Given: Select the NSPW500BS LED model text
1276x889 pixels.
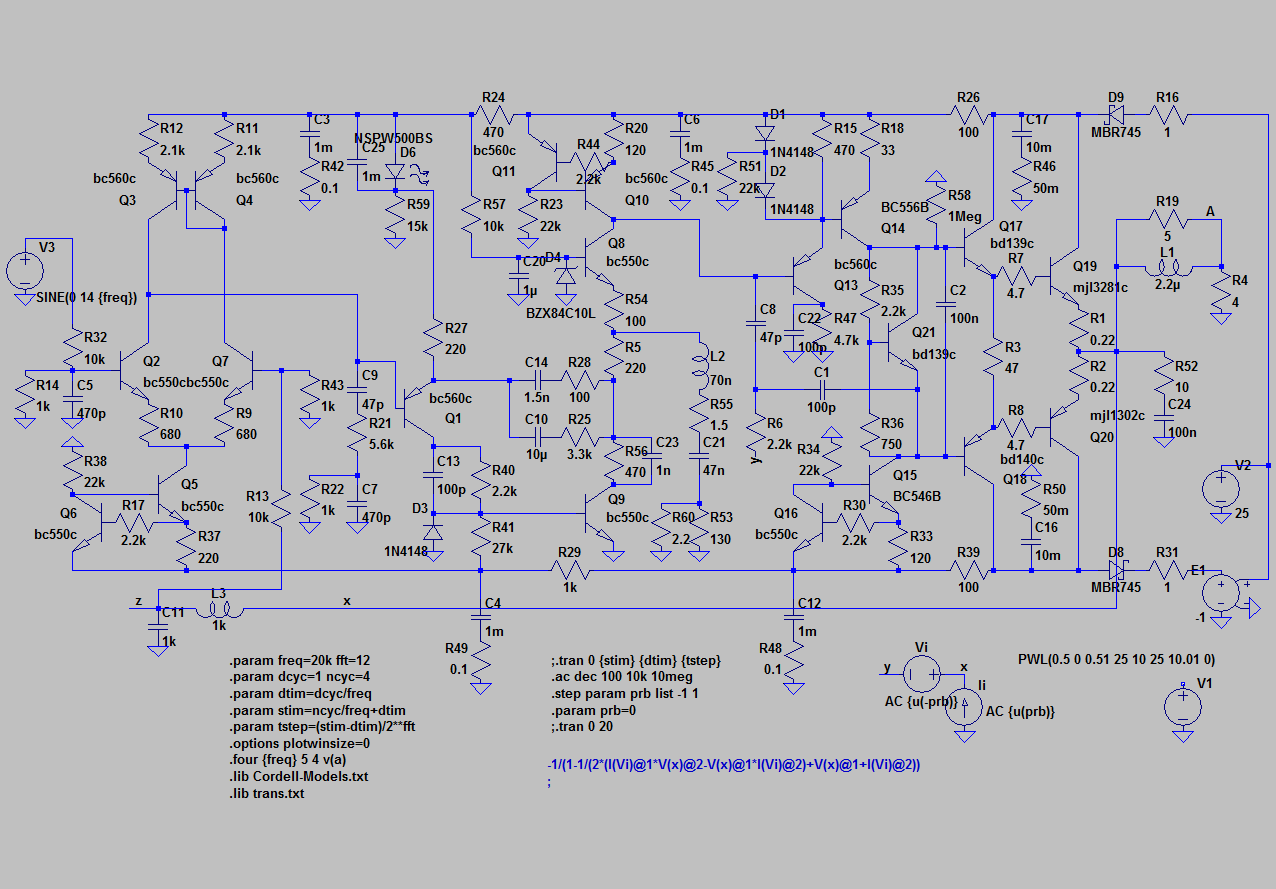Looking at the screenshot, I should (x=394, y=138).
